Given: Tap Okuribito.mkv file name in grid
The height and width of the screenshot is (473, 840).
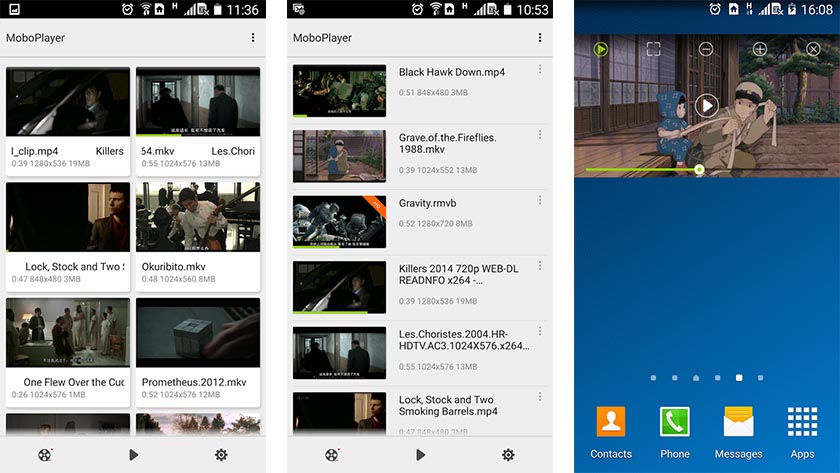Looking at the screenshot, I should pos(174,266).
